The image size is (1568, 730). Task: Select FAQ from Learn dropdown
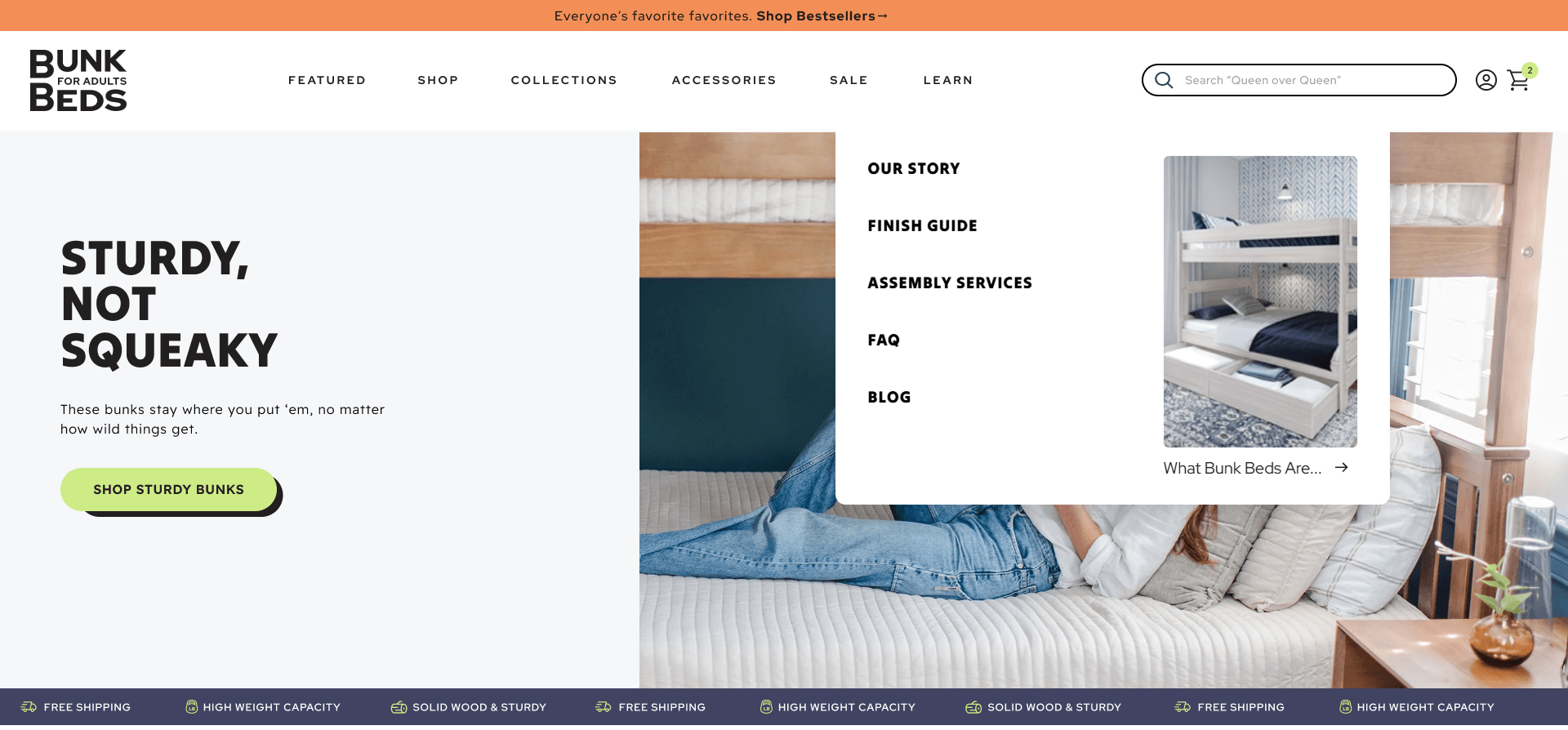884,341
